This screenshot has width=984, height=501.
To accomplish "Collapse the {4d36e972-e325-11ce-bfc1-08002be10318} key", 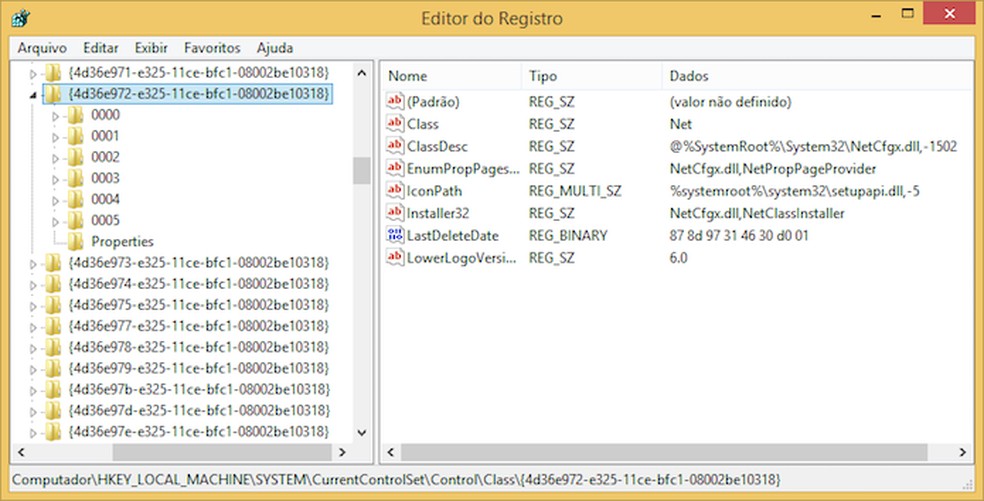I will pos(33,95).
